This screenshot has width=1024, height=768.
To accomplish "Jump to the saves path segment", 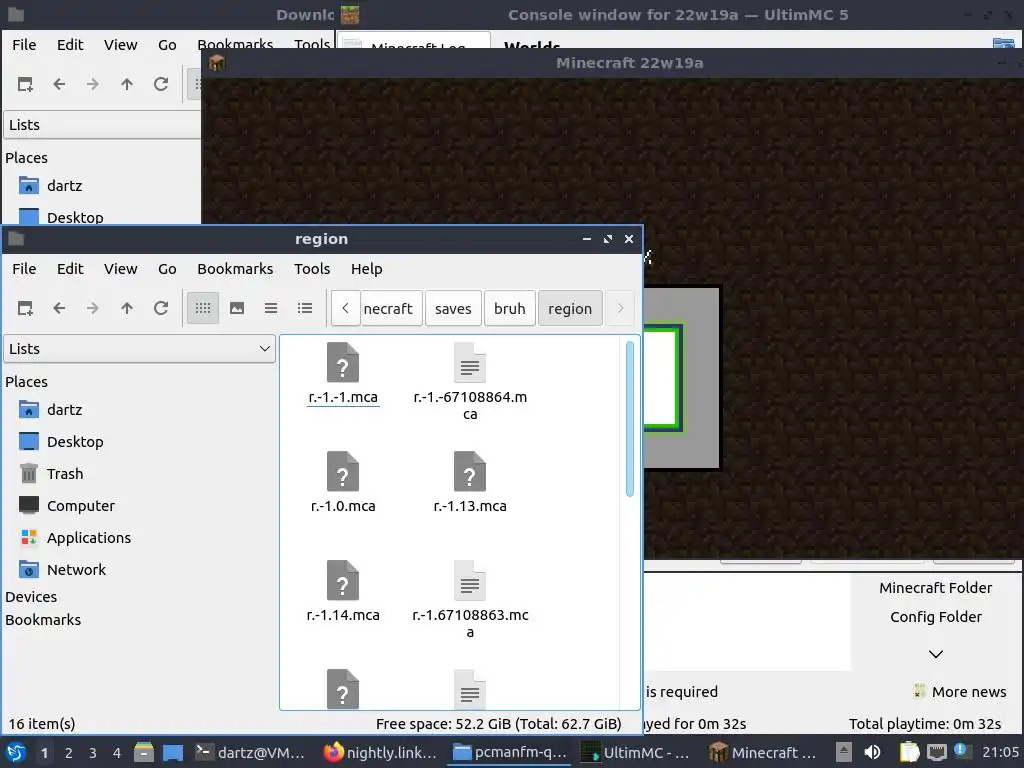I will [453, 308].
